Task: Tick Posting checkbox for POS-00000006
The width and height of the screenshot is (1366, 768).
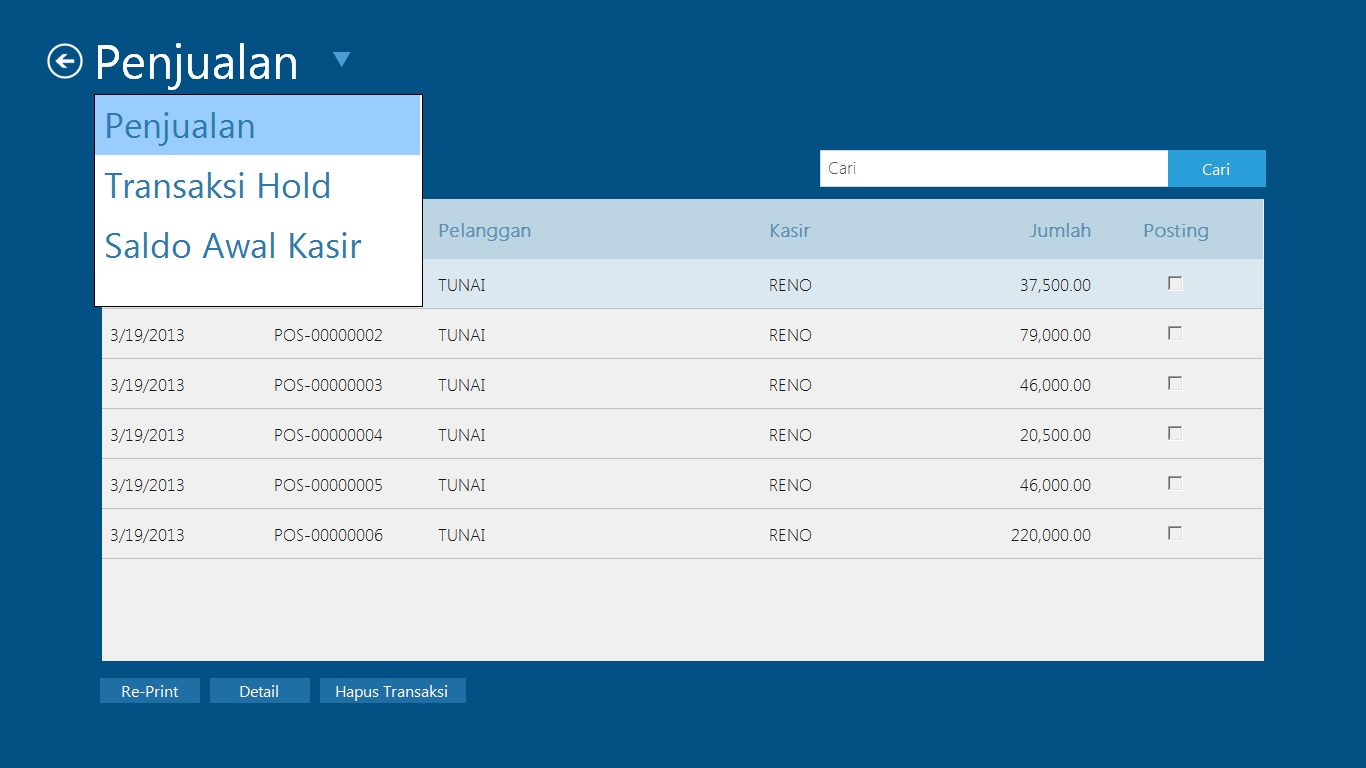Action: [1175, 534]
